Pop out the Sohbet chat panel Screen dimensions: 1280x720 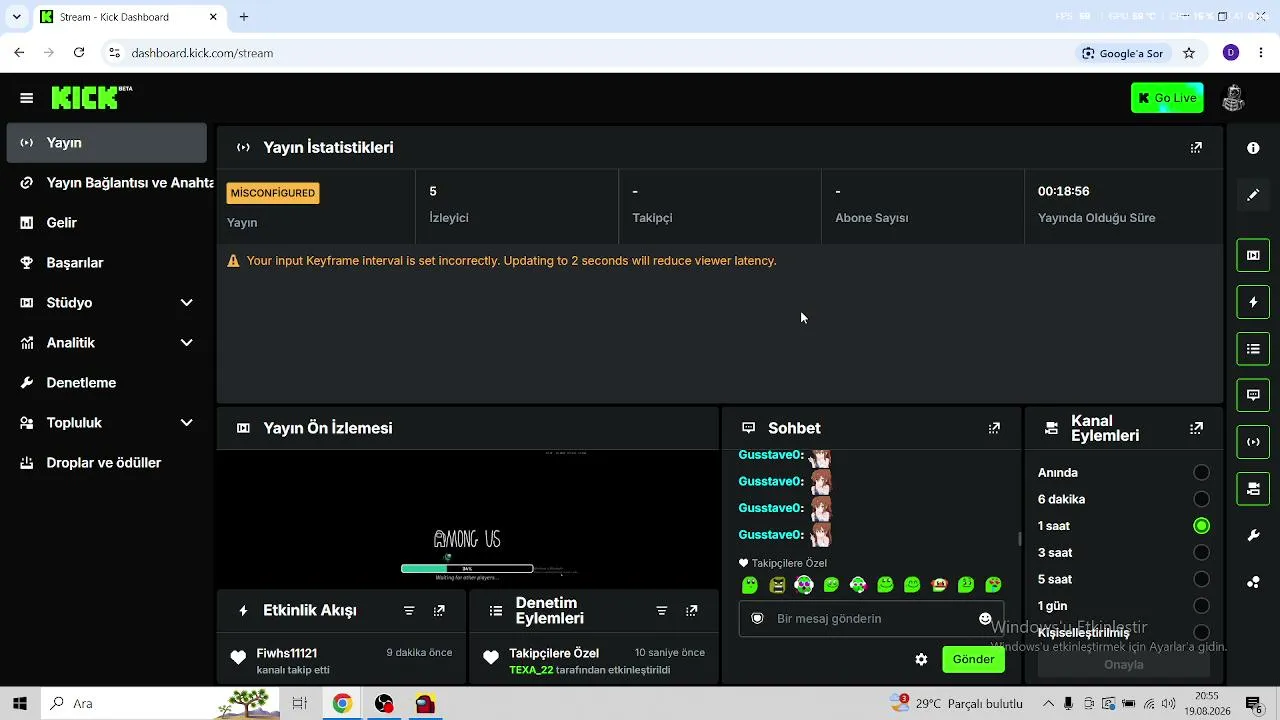[994, 428]
